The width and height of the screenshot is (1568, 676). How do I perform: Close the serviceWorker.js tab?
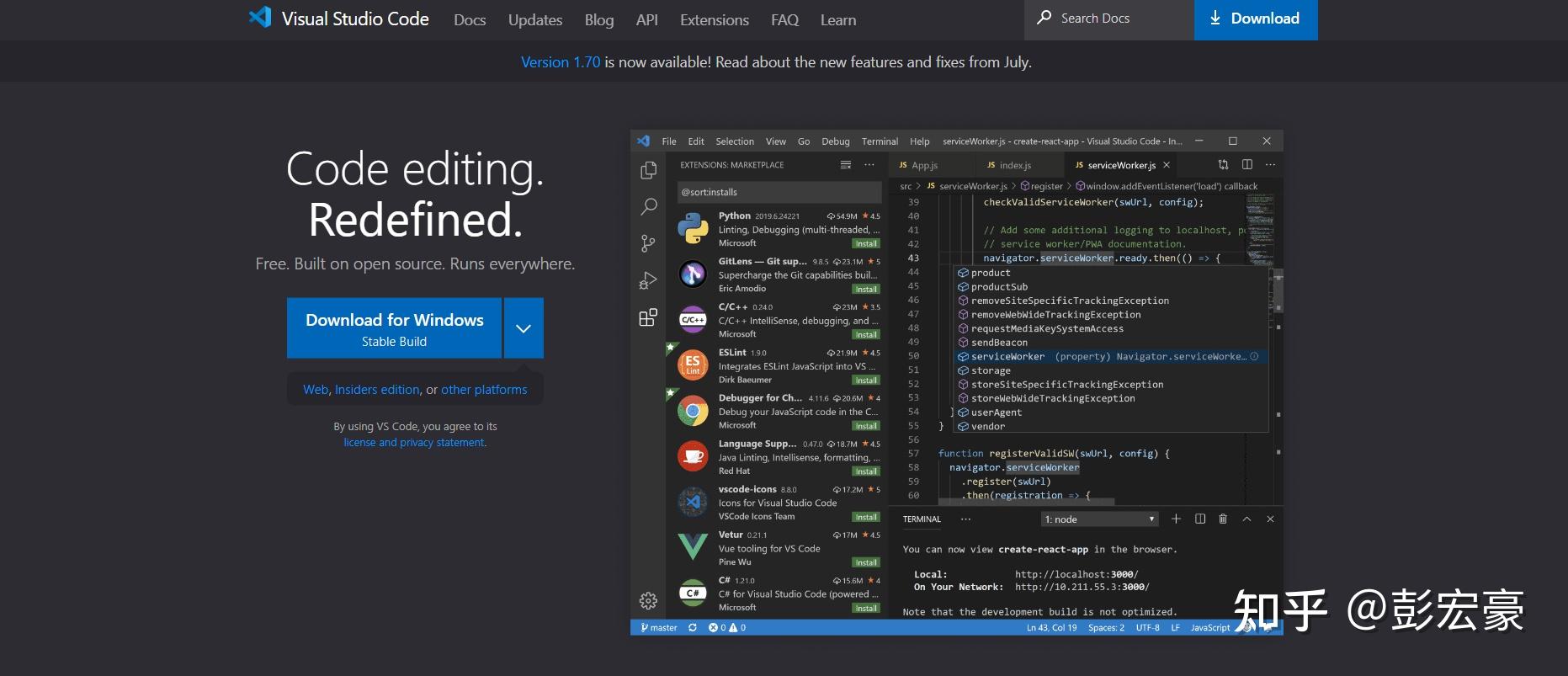(1167, 165)
